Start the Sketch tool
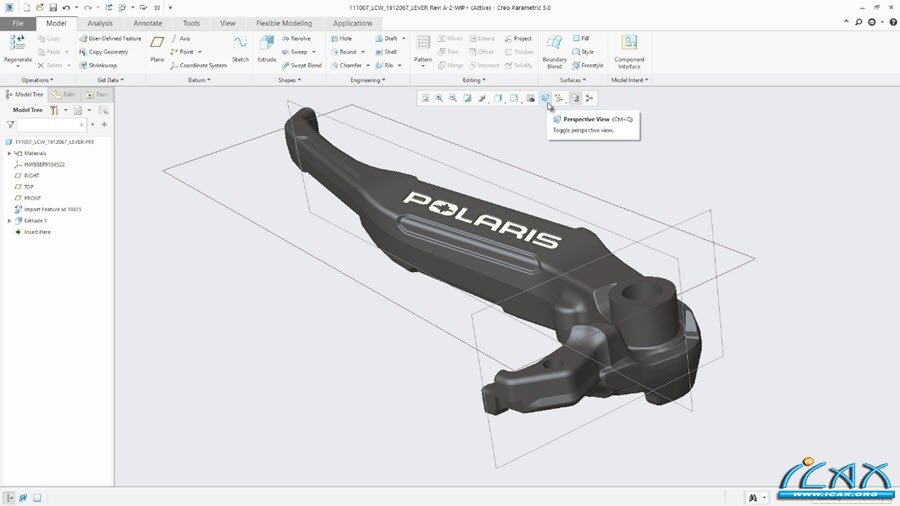The width and height of the screenshot is (900, 506). 240,48
